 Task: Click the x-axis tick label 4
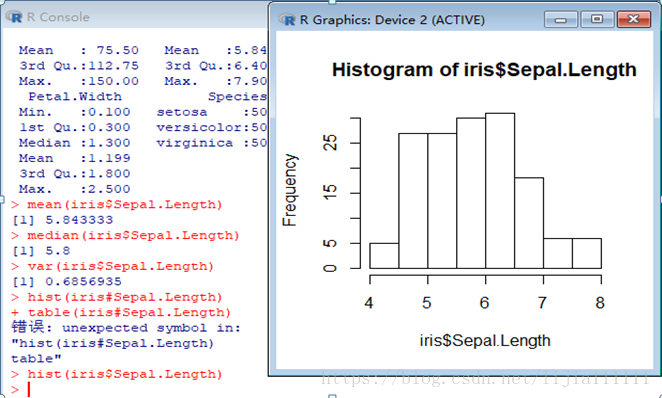[x=369, y=303]
